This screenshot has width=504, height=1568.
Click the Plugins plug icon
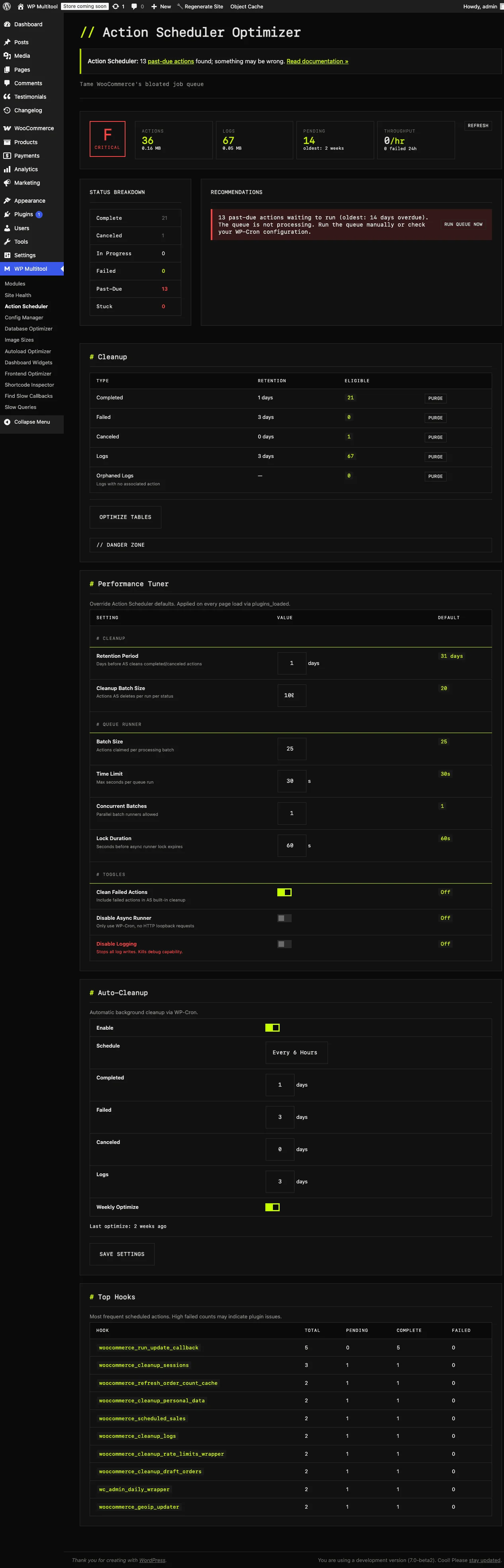(x=7, y=214)
